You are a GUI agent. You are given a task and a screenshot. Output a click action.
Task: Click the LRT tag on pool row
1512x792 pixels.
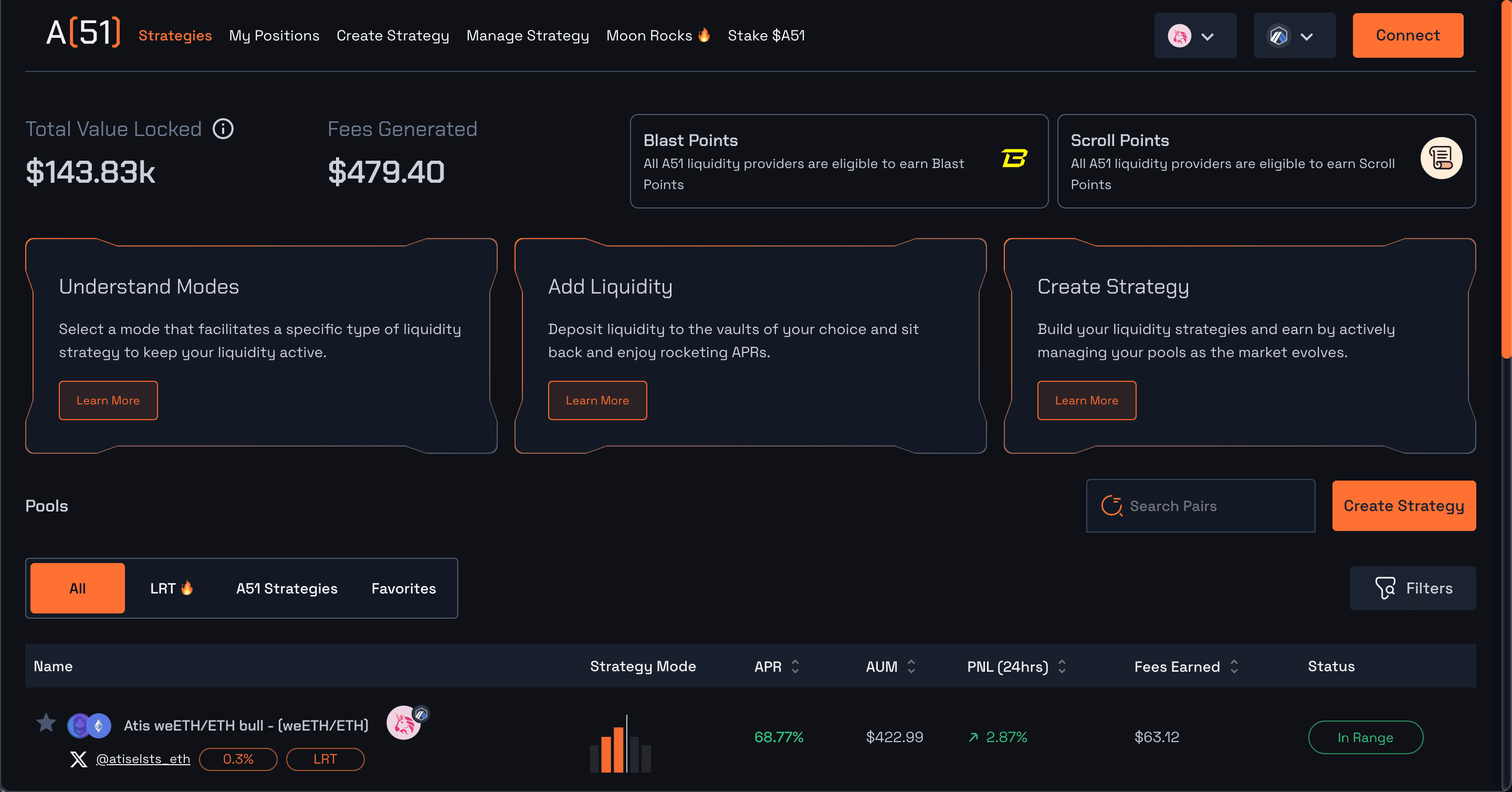[324, 759]
